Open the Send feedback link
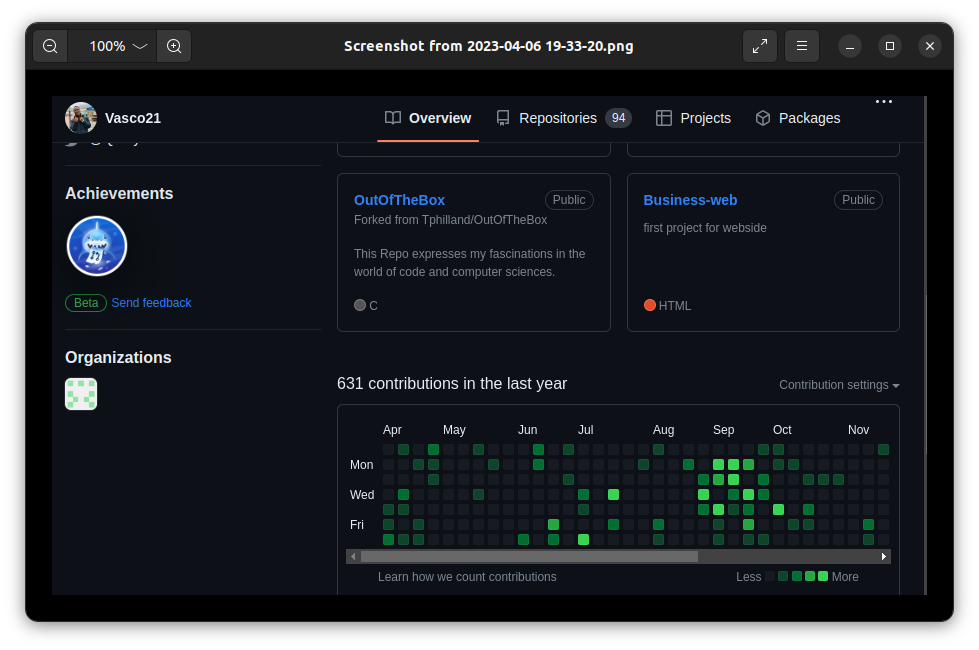 151,303
